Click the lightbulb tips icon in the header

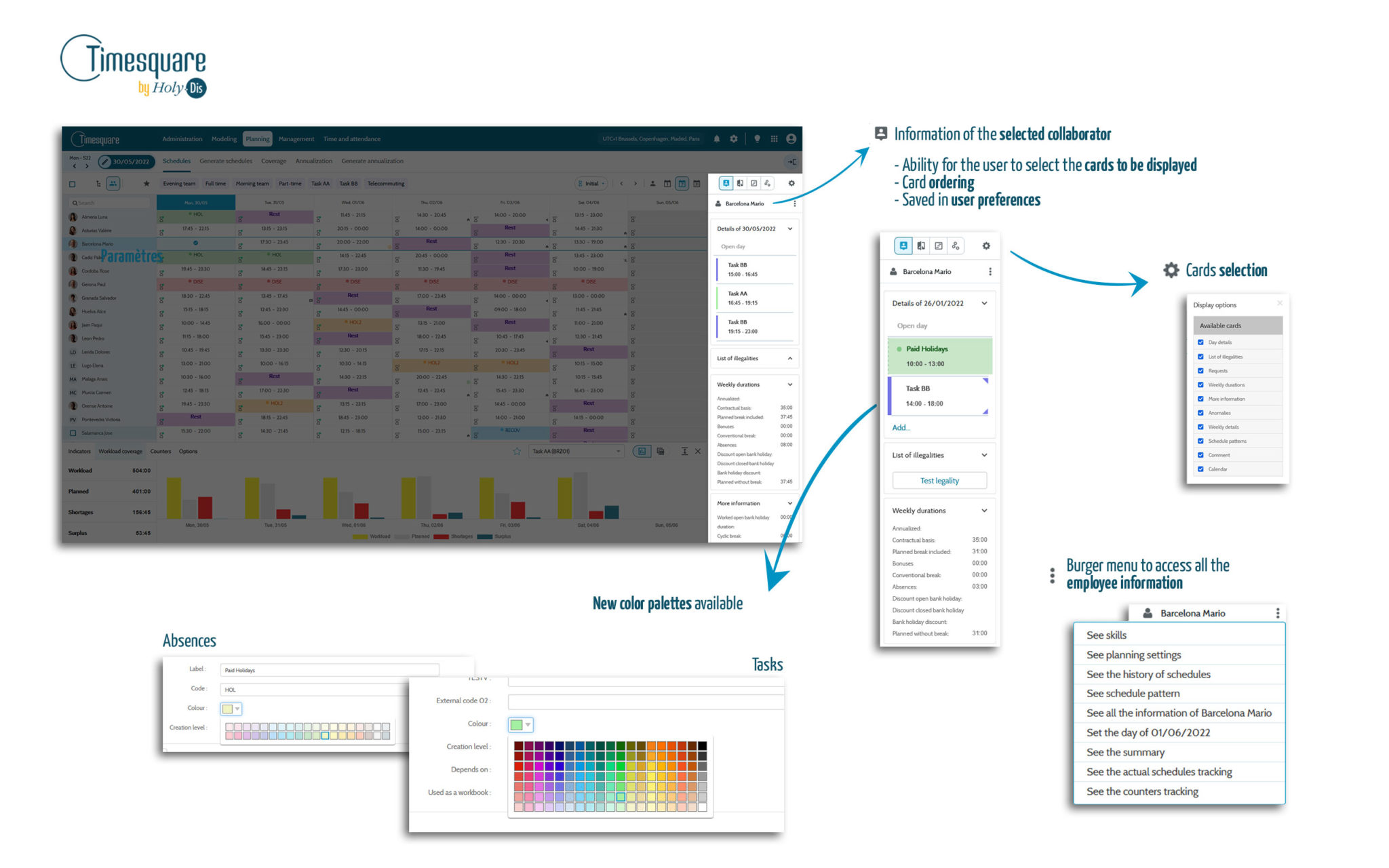pos(757,139)
